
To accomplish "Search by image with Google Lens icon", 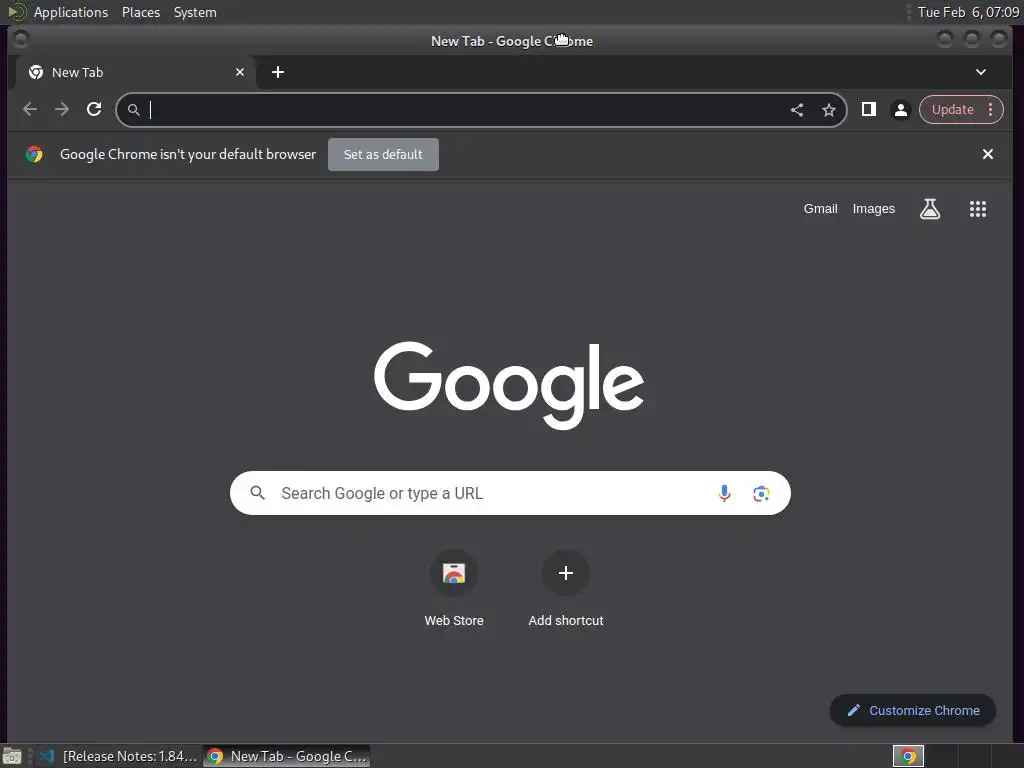I will (761, 494).
